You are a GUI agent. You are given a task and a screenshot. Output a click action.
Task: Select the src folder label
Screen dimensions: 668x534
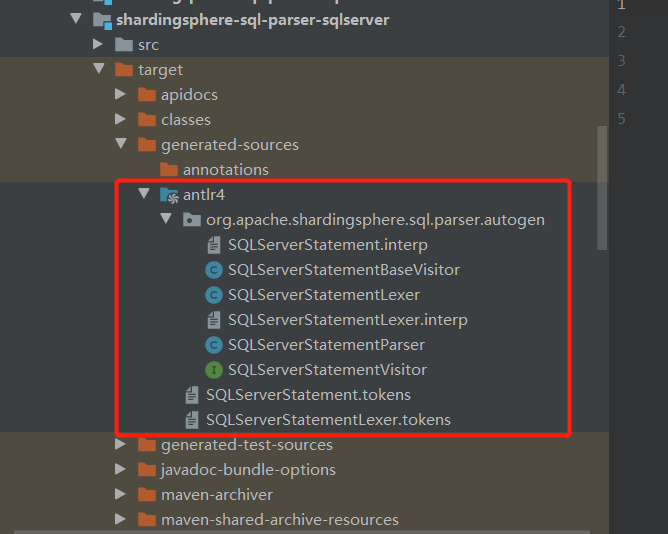[x=148, y=45]
